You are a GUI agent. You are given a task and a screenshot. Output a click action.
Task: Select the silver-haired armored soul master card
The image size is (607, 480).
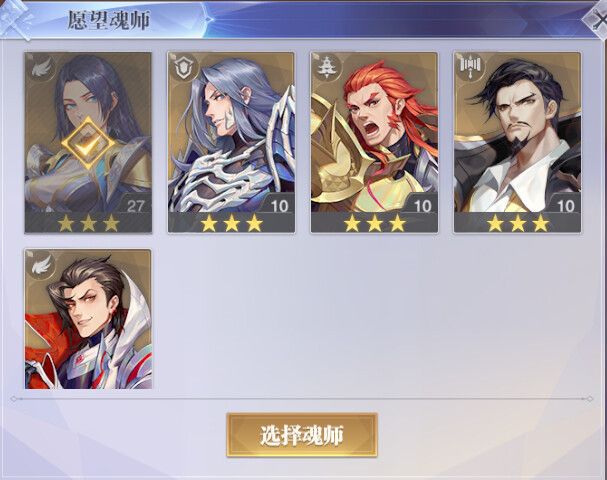coord(231,142)
